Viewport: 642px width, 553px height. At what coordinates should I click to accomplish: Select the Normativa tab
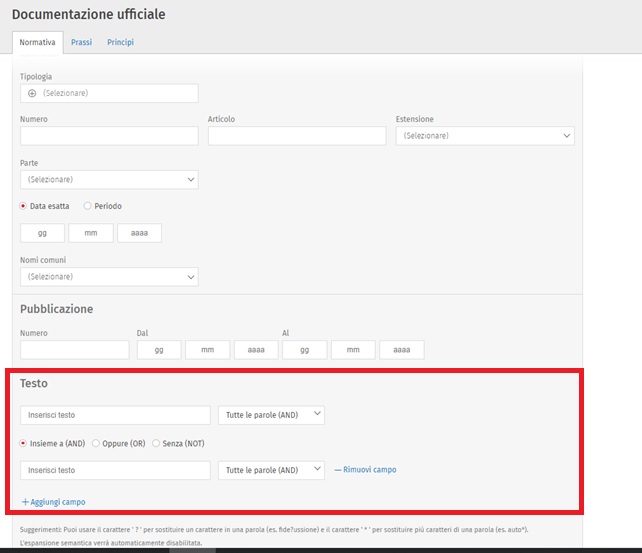pos(37,42)
